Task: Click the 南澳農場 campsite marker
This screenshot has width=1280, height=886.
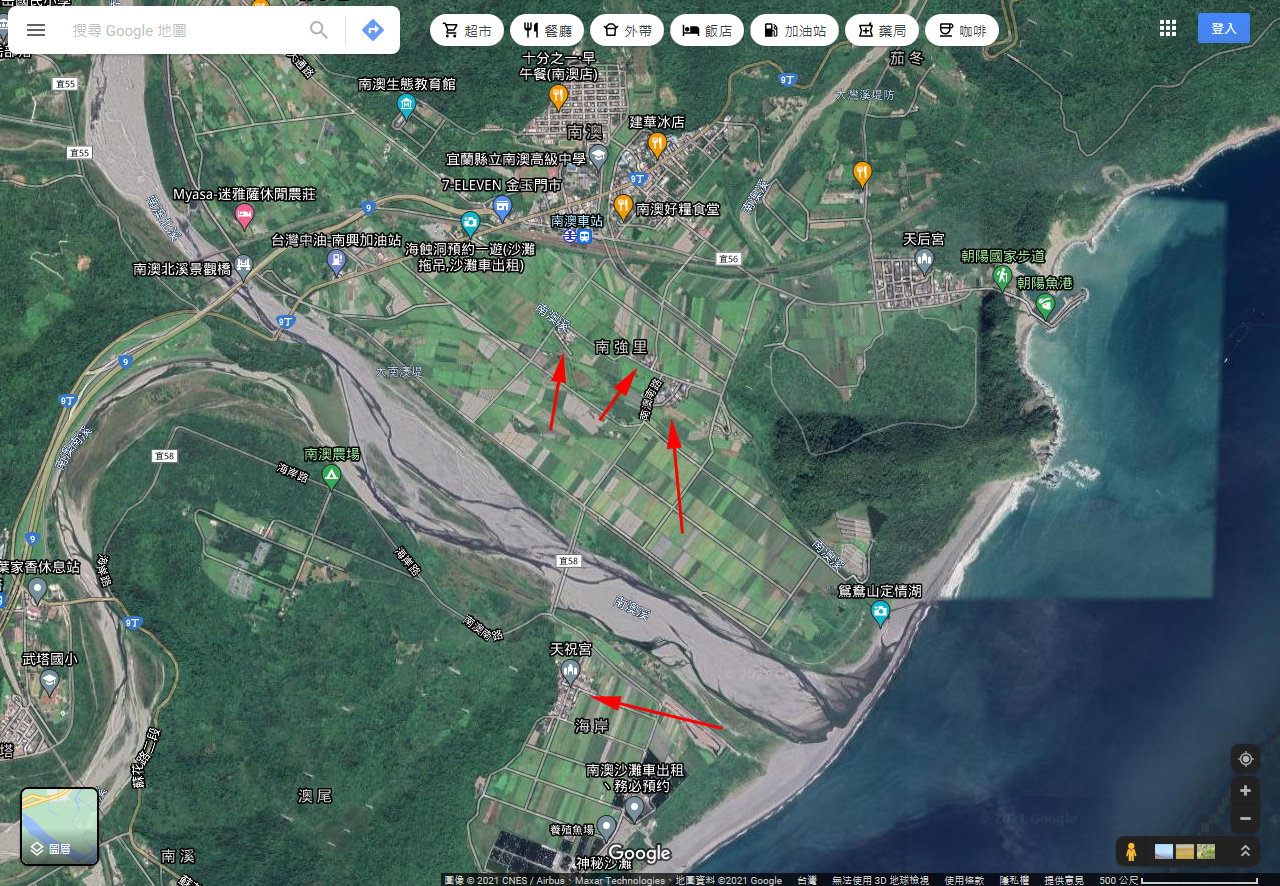Action: pyautogui.click(x=331, y=475)
